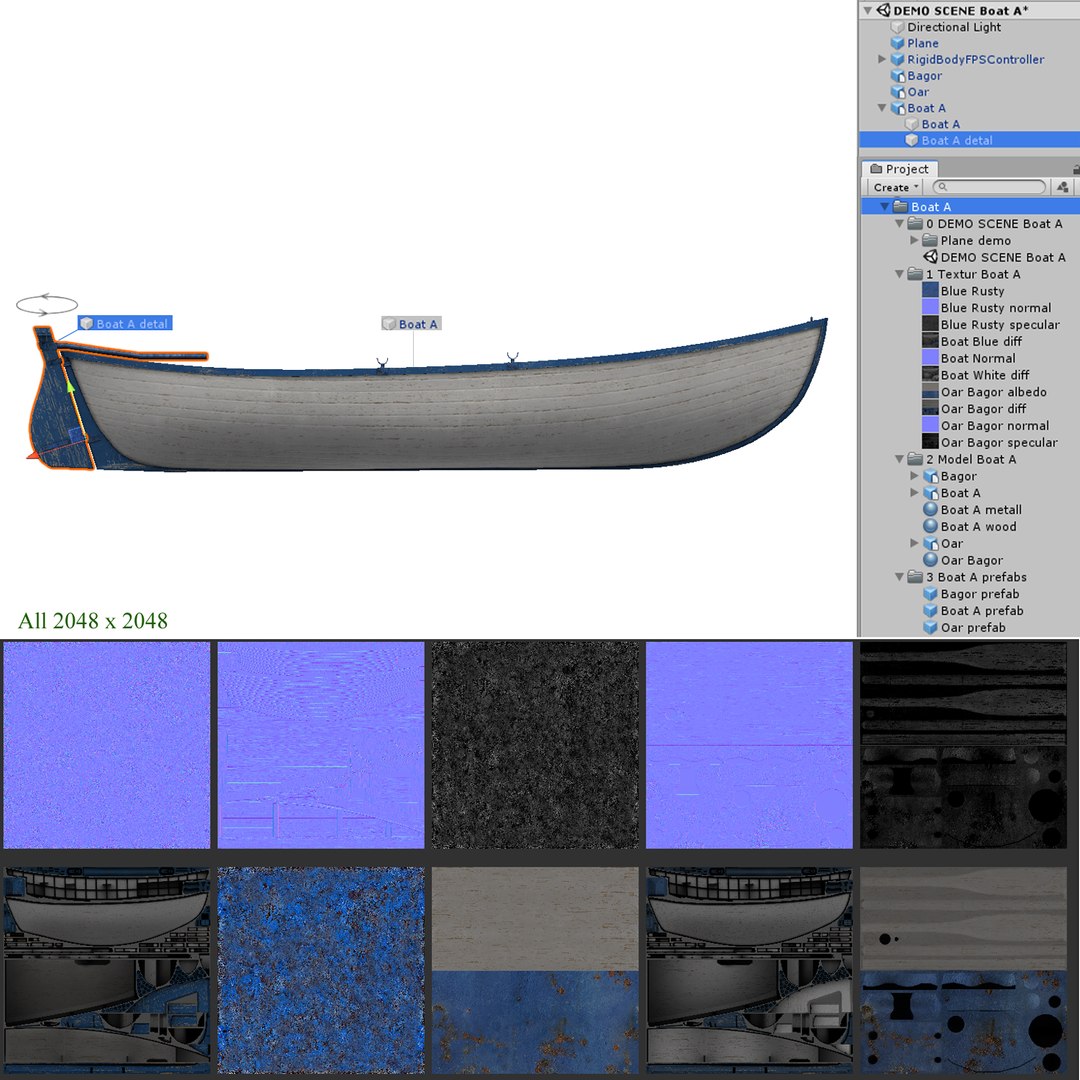The image size is (1080, 1080).
Task: Click the Directional Light object icon in hierarchy
Action: pos(897,27)
